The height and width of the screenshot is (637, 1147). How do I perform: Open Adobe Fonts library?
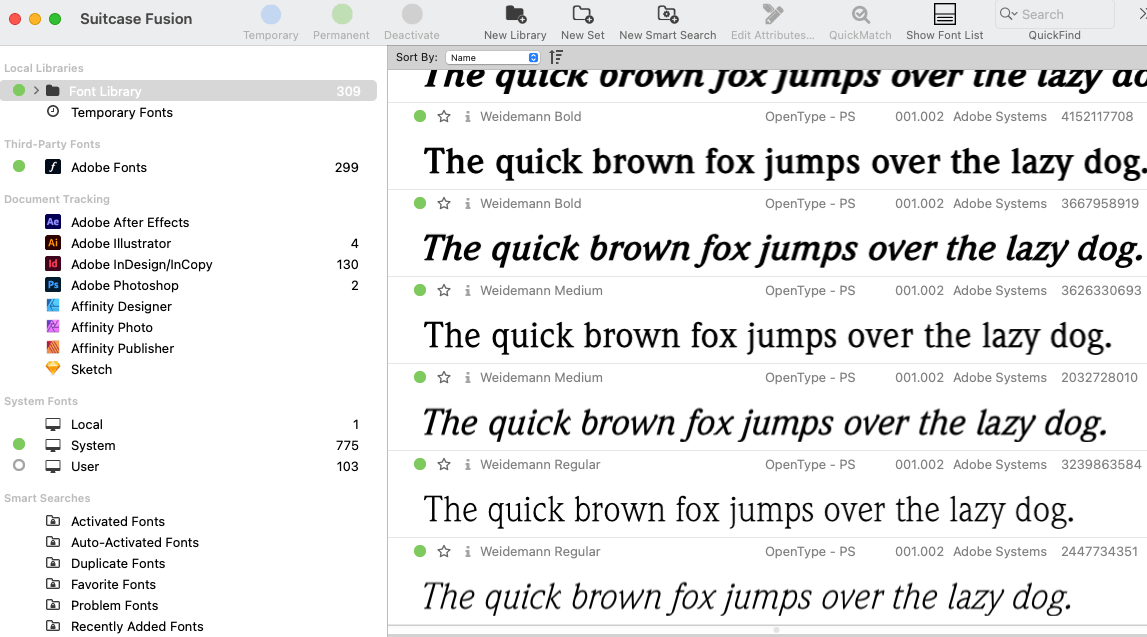pyautogui.click(x=108, y=167)
